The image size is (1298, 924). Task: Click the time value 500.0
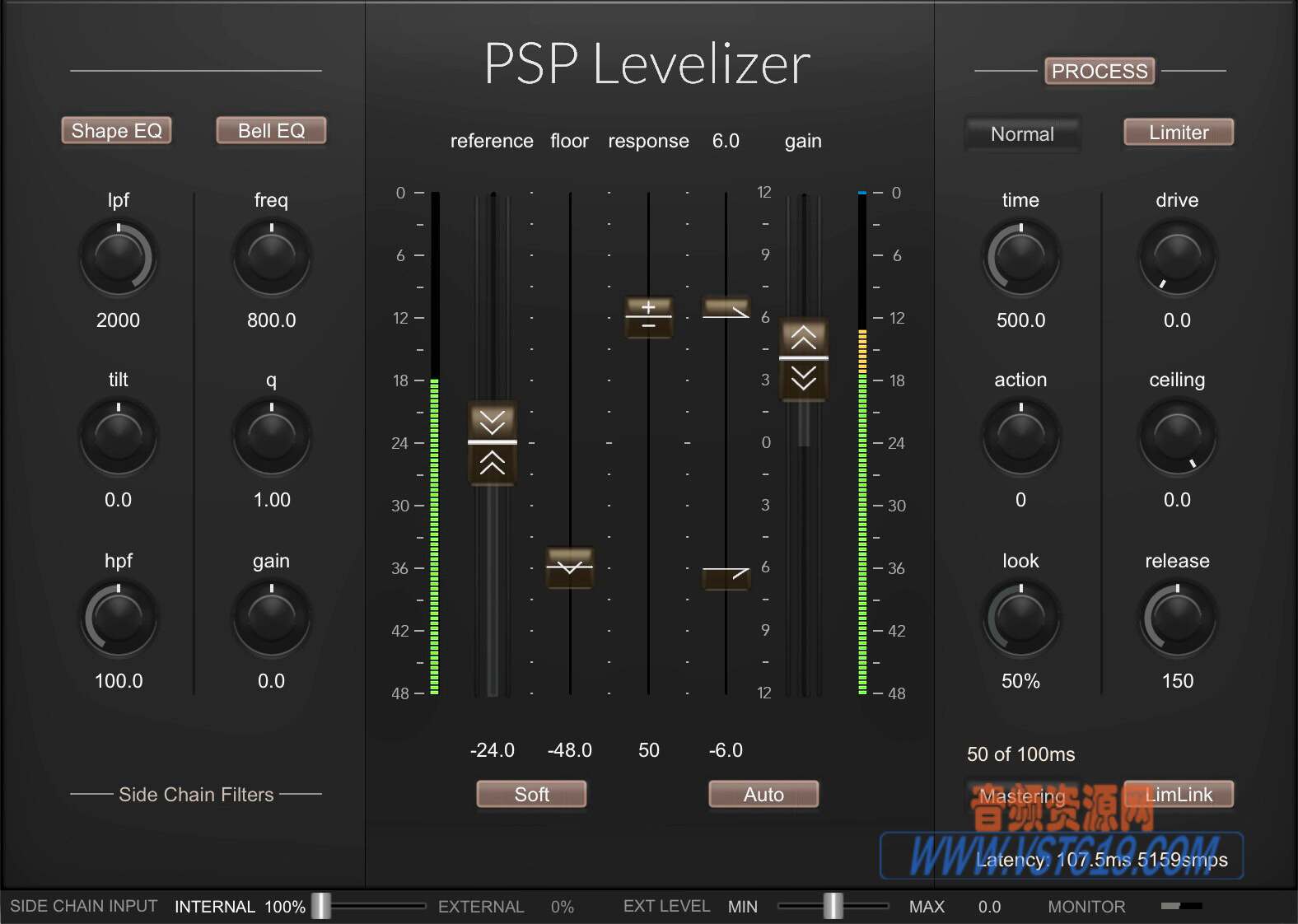[1021, 320]
